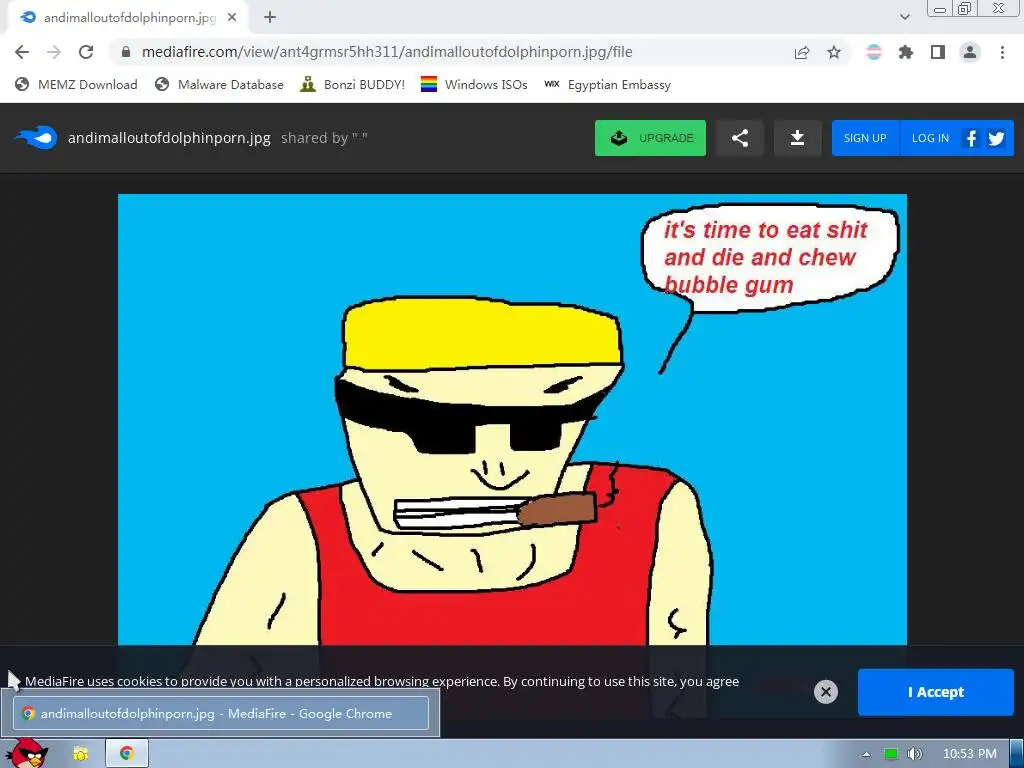Open tab search chevron dropdown
This screenshot has width=1024, height=768.
904,17
